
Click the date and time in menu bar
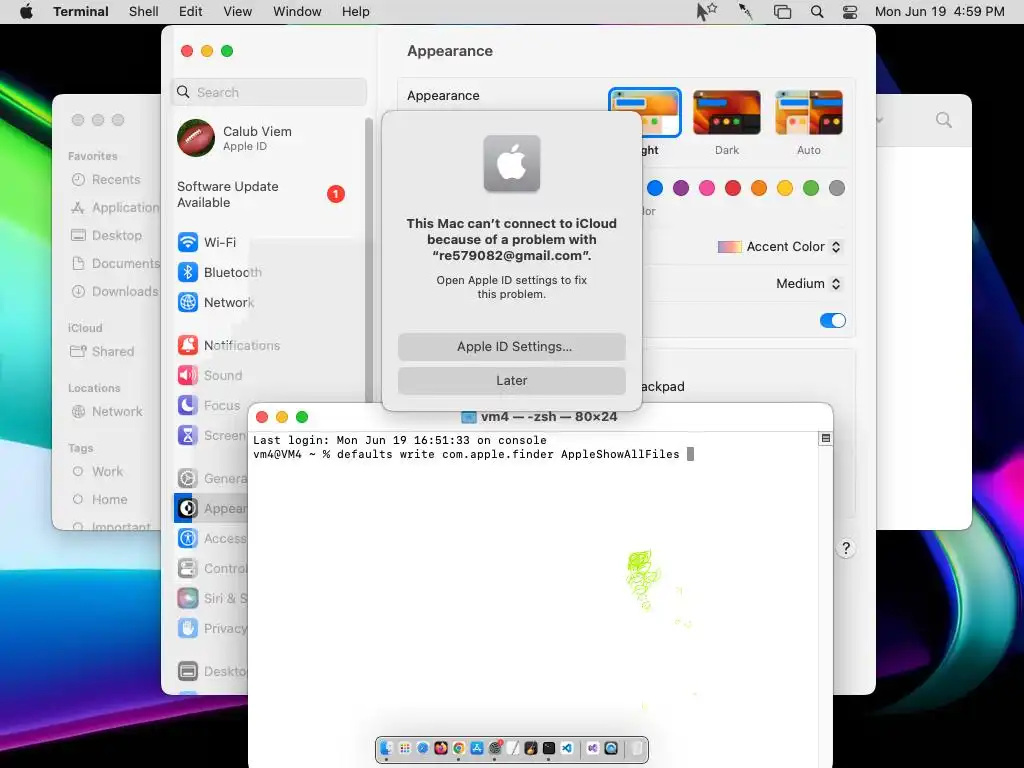[940, 12]
